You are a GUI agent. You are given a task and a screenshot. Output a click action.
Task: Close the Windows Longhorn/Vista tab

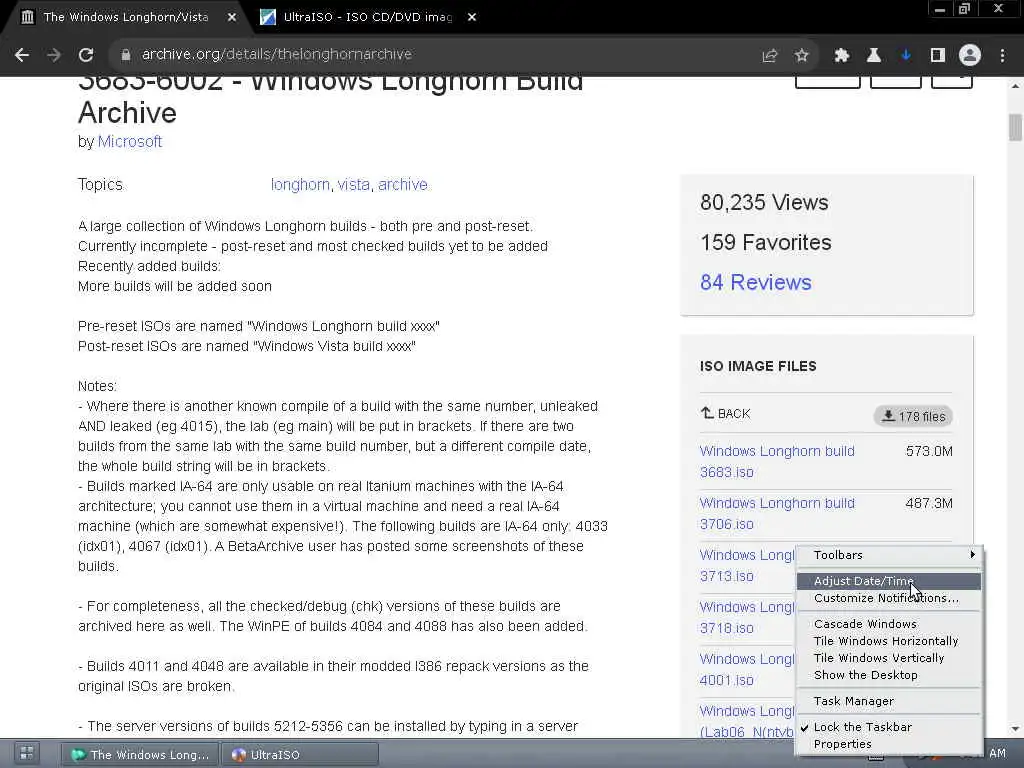[232, 17]
